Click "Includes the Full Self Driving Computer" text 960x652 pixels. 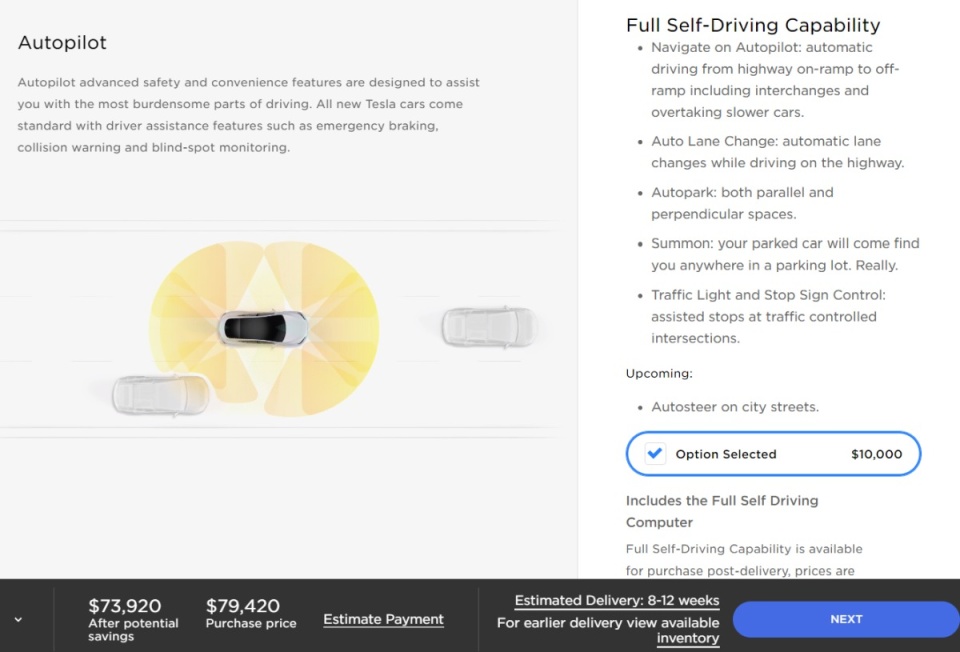[722, 511]
